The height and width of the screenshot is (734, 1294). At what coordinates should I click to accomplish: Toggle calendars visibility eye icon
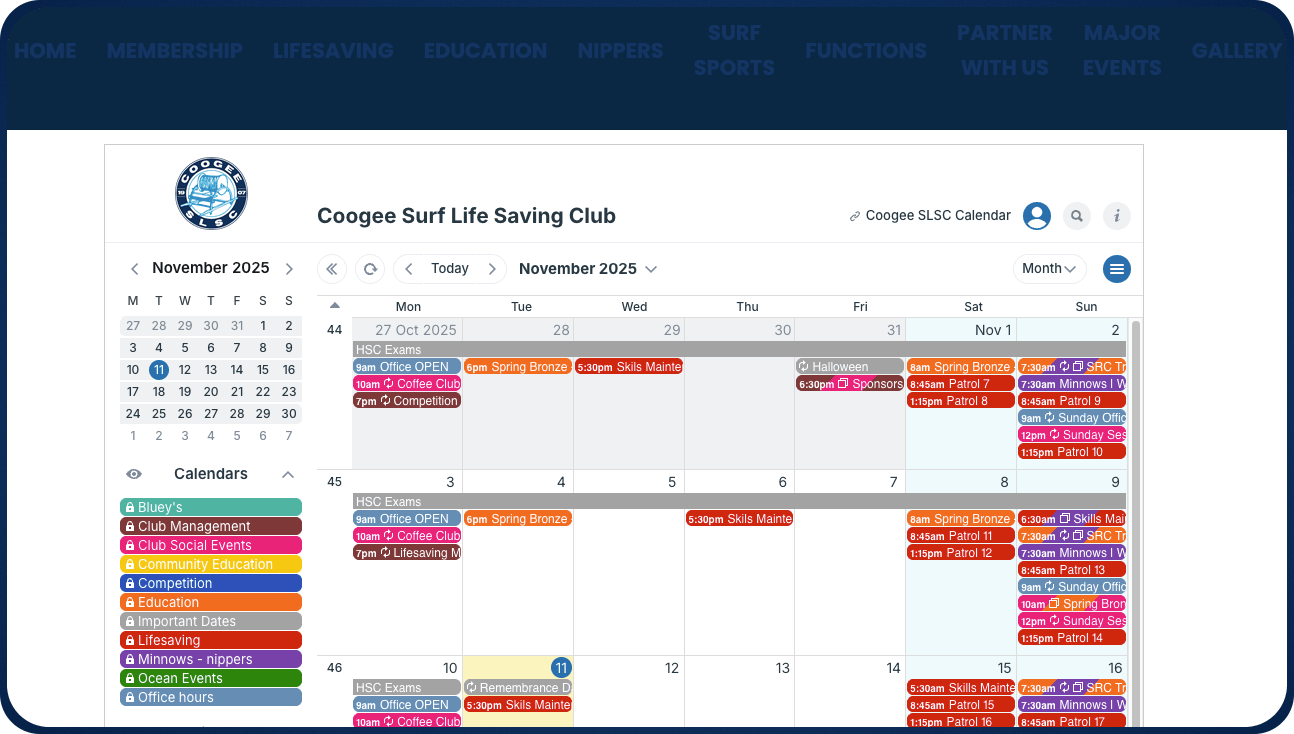point(134,474)
